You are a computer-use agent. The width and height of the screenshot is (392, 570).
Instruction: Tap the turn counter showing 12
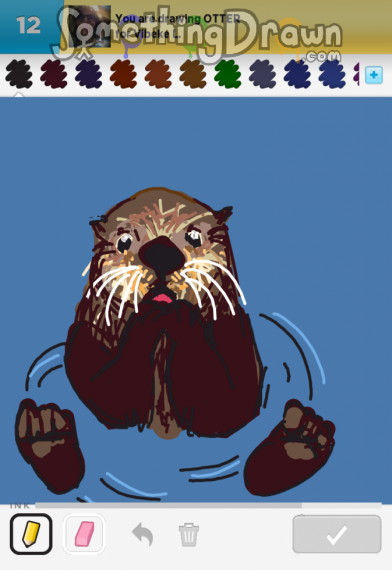[x=28, y=25]
